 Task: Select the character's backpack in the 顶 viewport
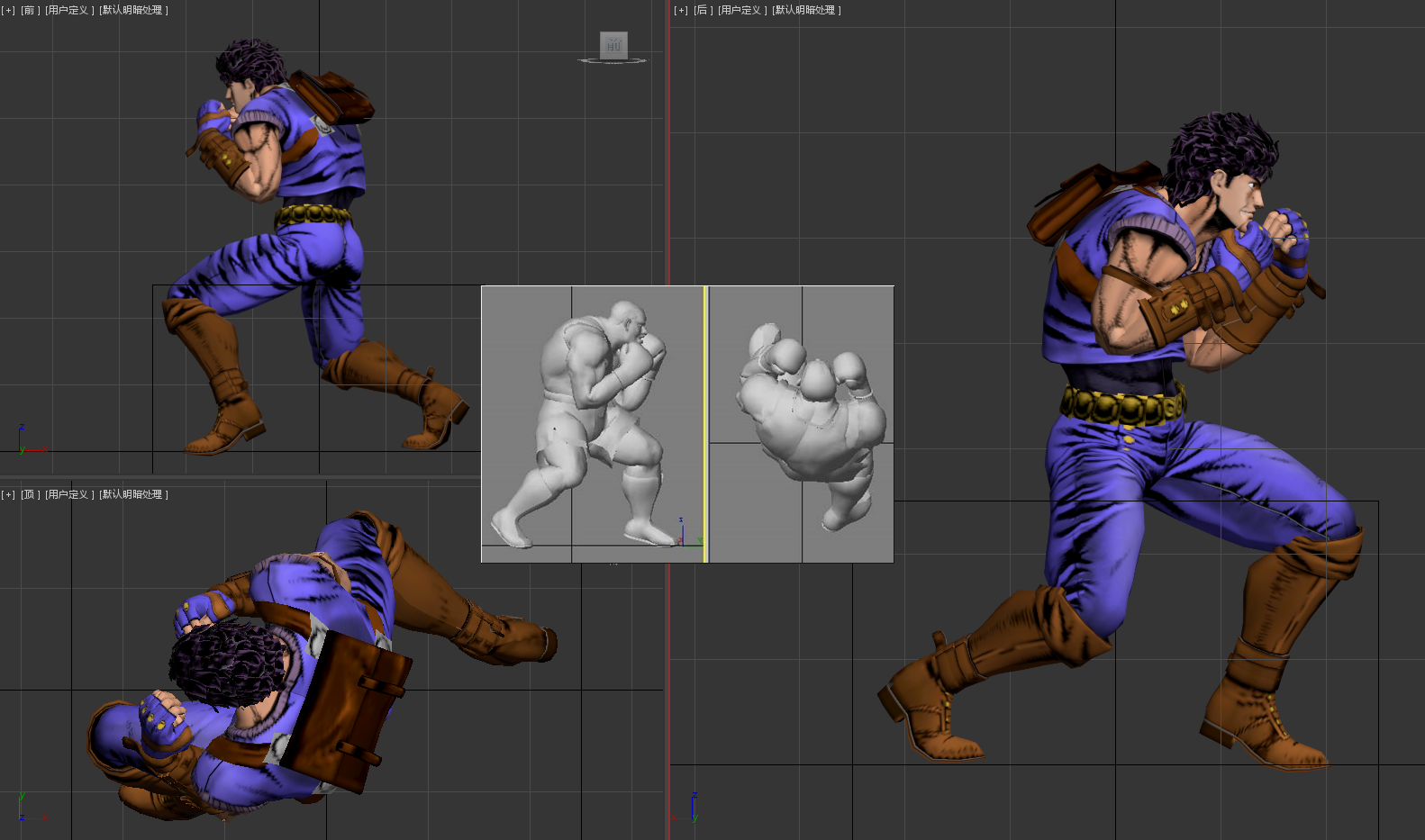pyautogui.click(x=347, y=711)
